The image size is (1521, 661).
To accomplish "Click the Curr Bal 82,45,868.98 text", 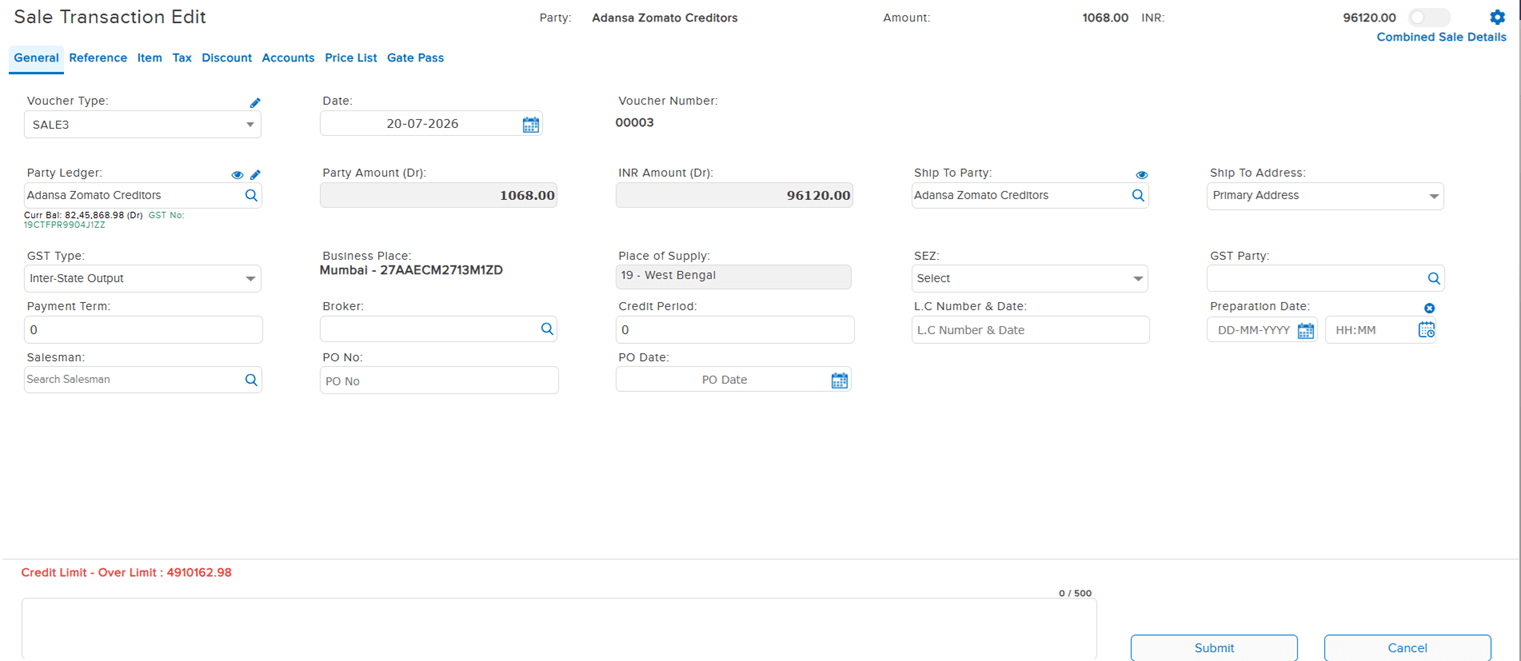I will click(83, 215).
